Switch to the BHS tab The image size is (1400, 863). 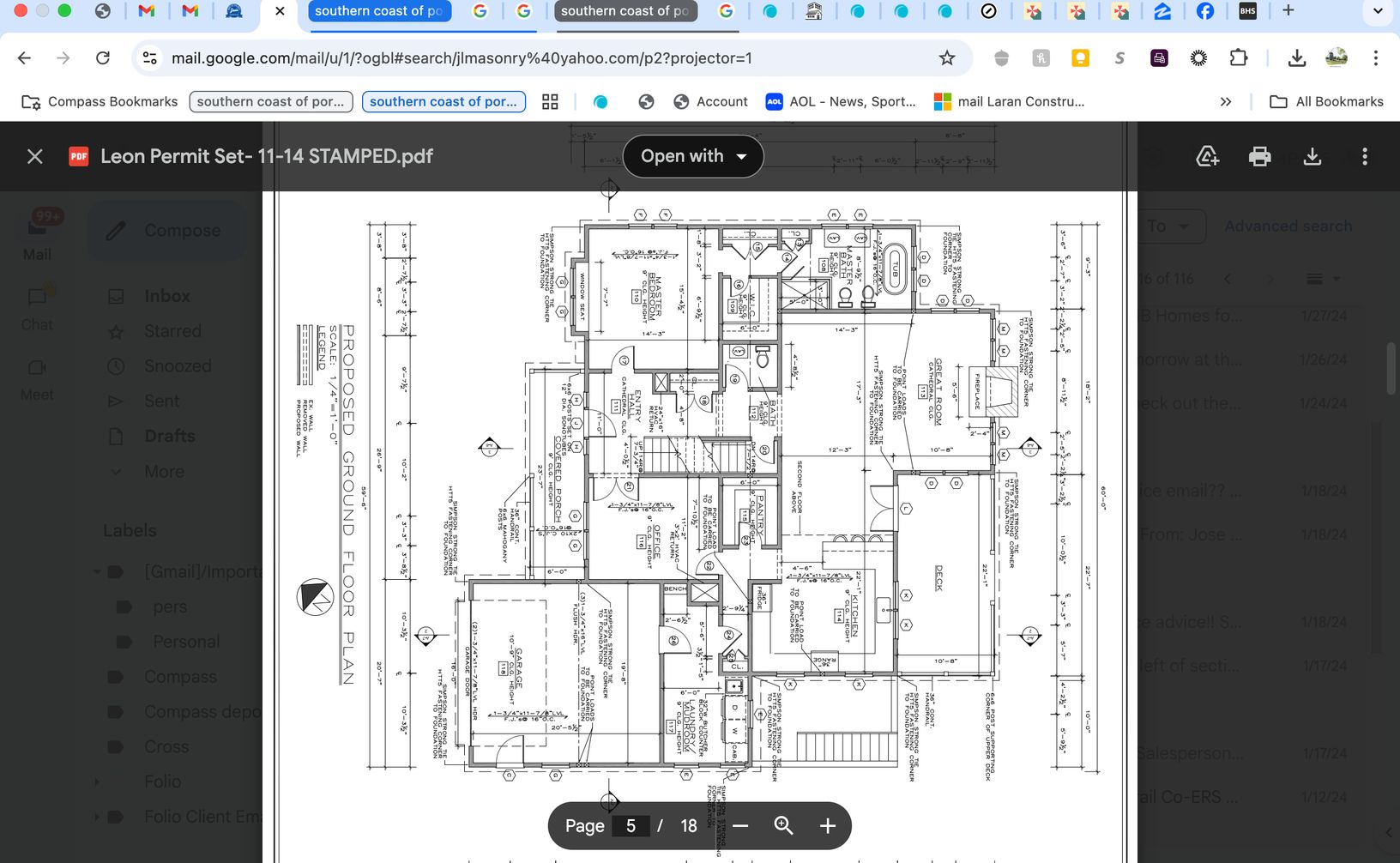click(1248, 11)
